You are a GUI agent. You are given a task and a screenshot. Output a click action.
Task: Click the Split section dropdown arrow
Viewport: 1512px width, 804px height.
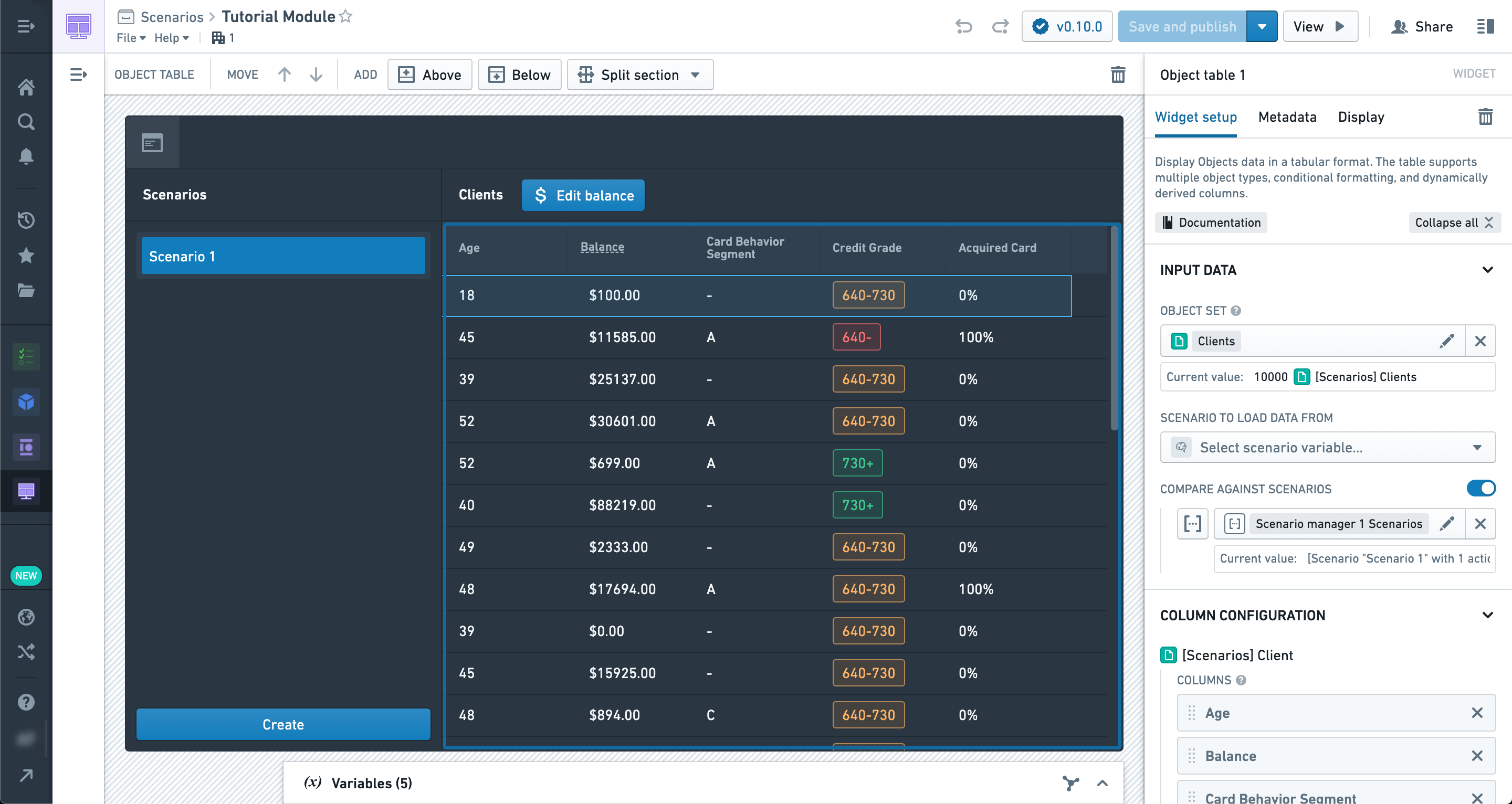[x=696, y=75]
